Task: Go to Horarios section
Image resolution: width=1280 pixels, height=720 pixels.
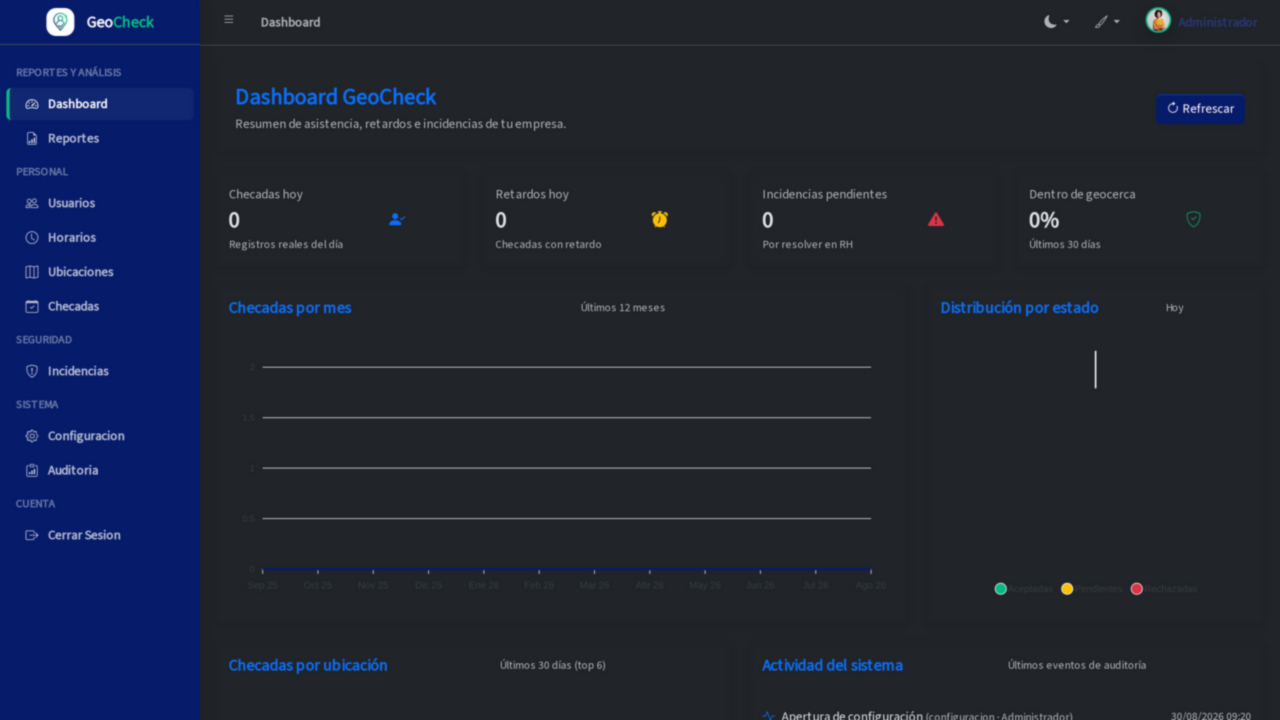Action: coord(100,237)
